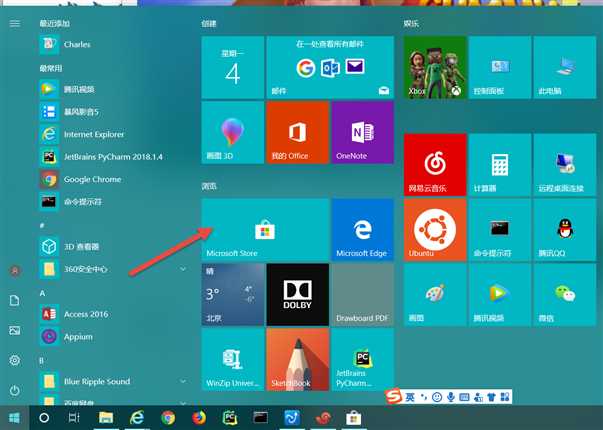Launch the Ubuntu tile
The height and width of the screenshot is (430, 603).
pos(435,230)
